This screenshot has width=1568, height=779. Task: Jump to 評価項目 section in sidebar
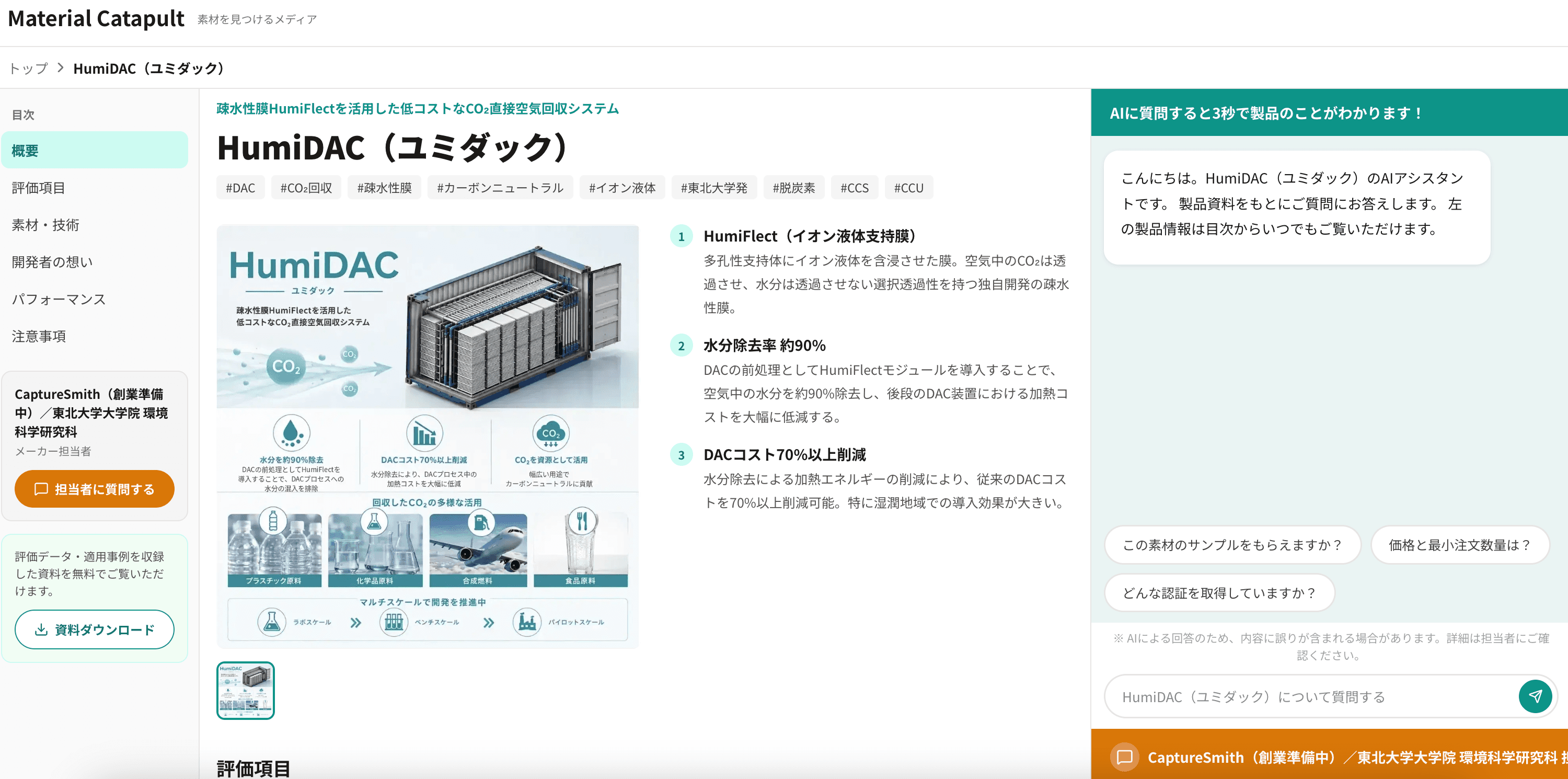pos(95,188)
